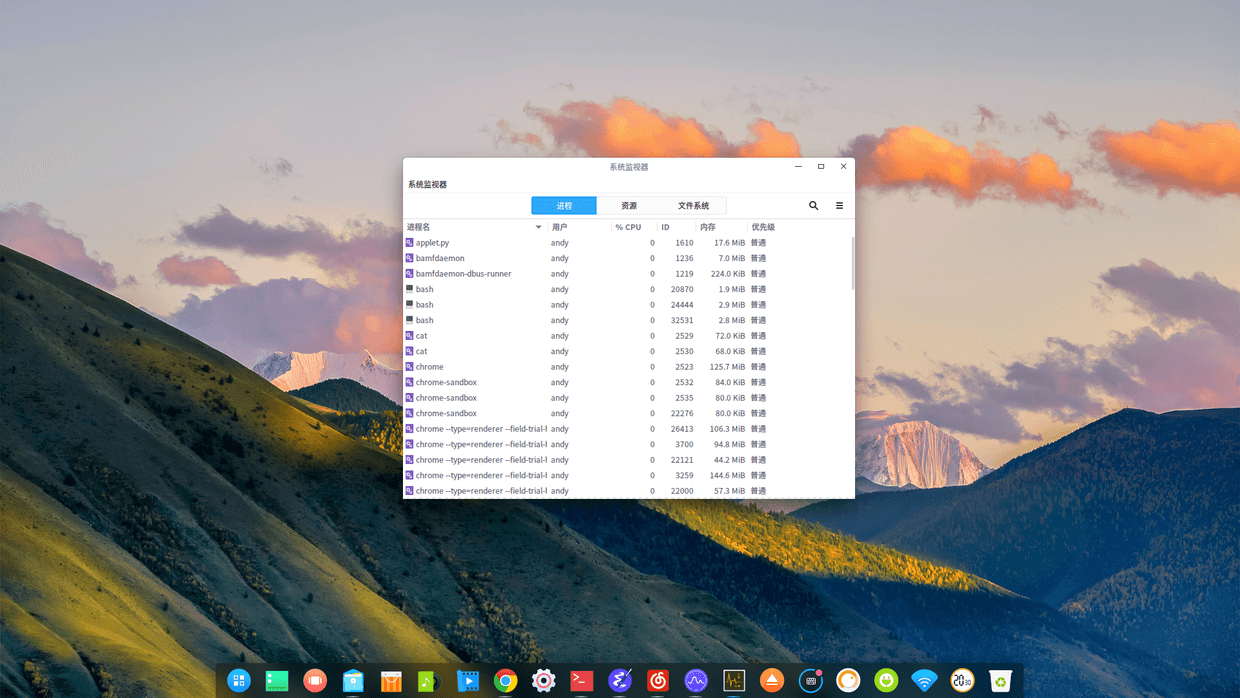Open the blue video player dock icon
The height and width of the screenshot is (698, 1240).
[x=467, y=681]
